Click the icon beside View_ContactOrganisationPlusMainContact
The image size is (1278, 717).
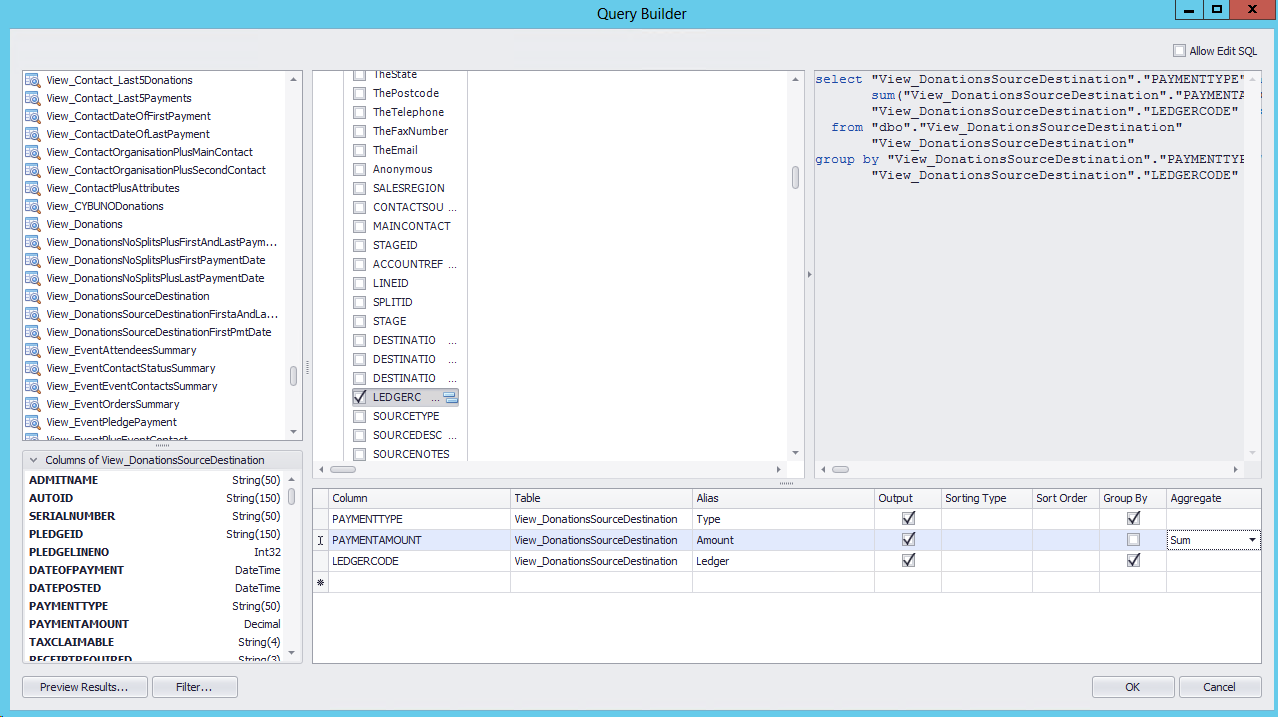tap(32, 152)
